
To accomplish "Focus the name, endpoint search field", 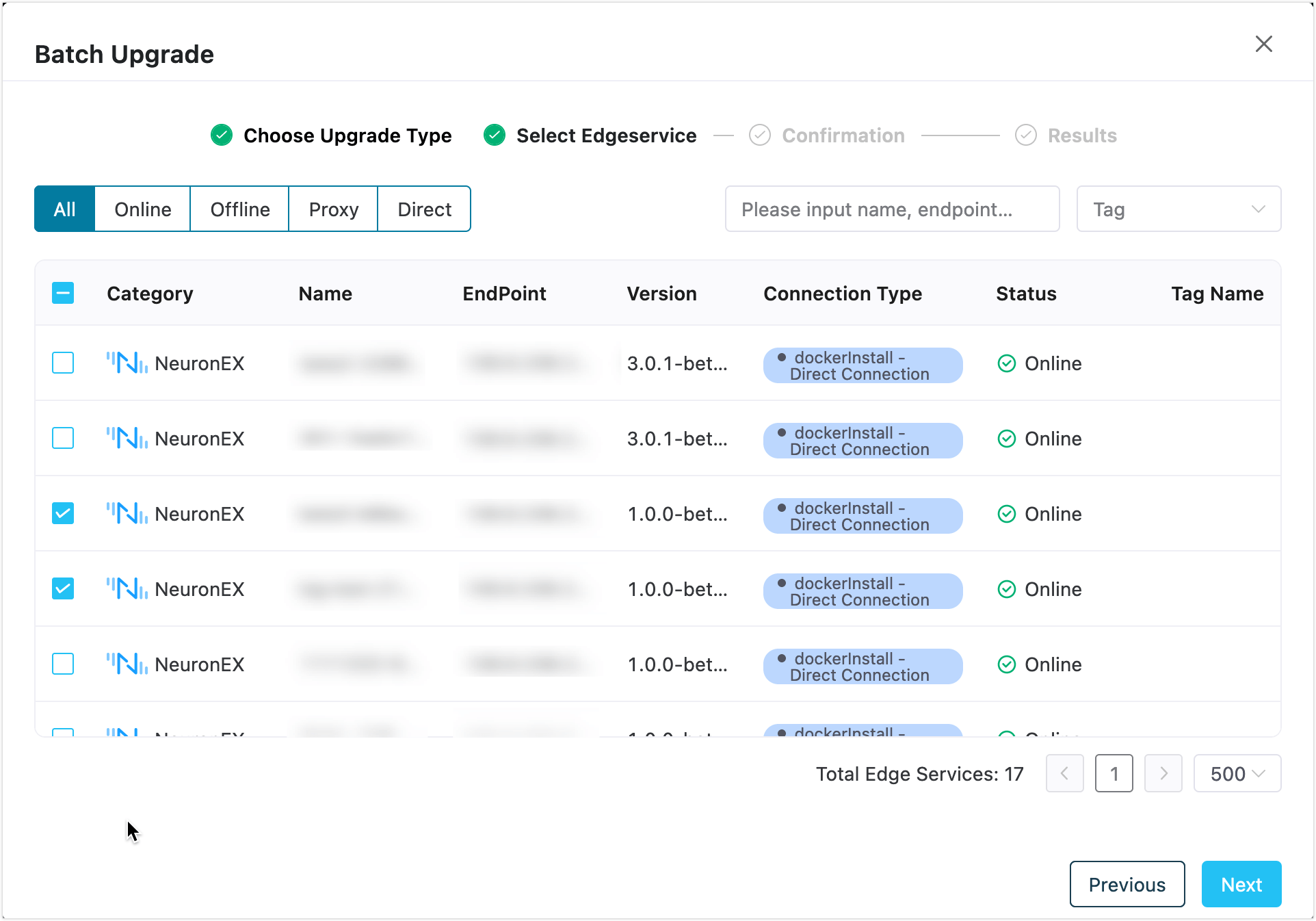I will [x=891, y=209].
